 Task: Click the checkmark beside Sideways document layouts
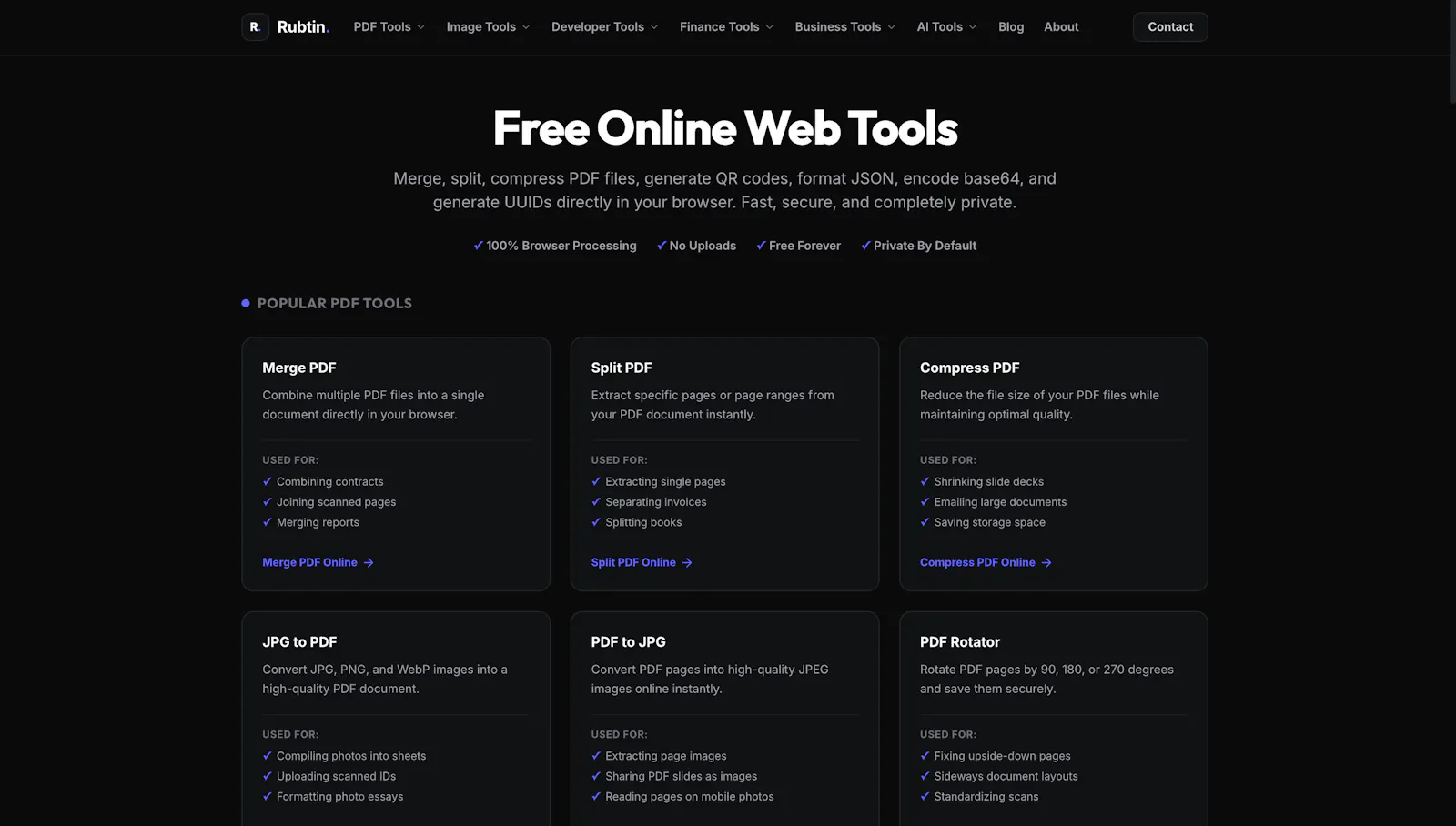(925, 776)
